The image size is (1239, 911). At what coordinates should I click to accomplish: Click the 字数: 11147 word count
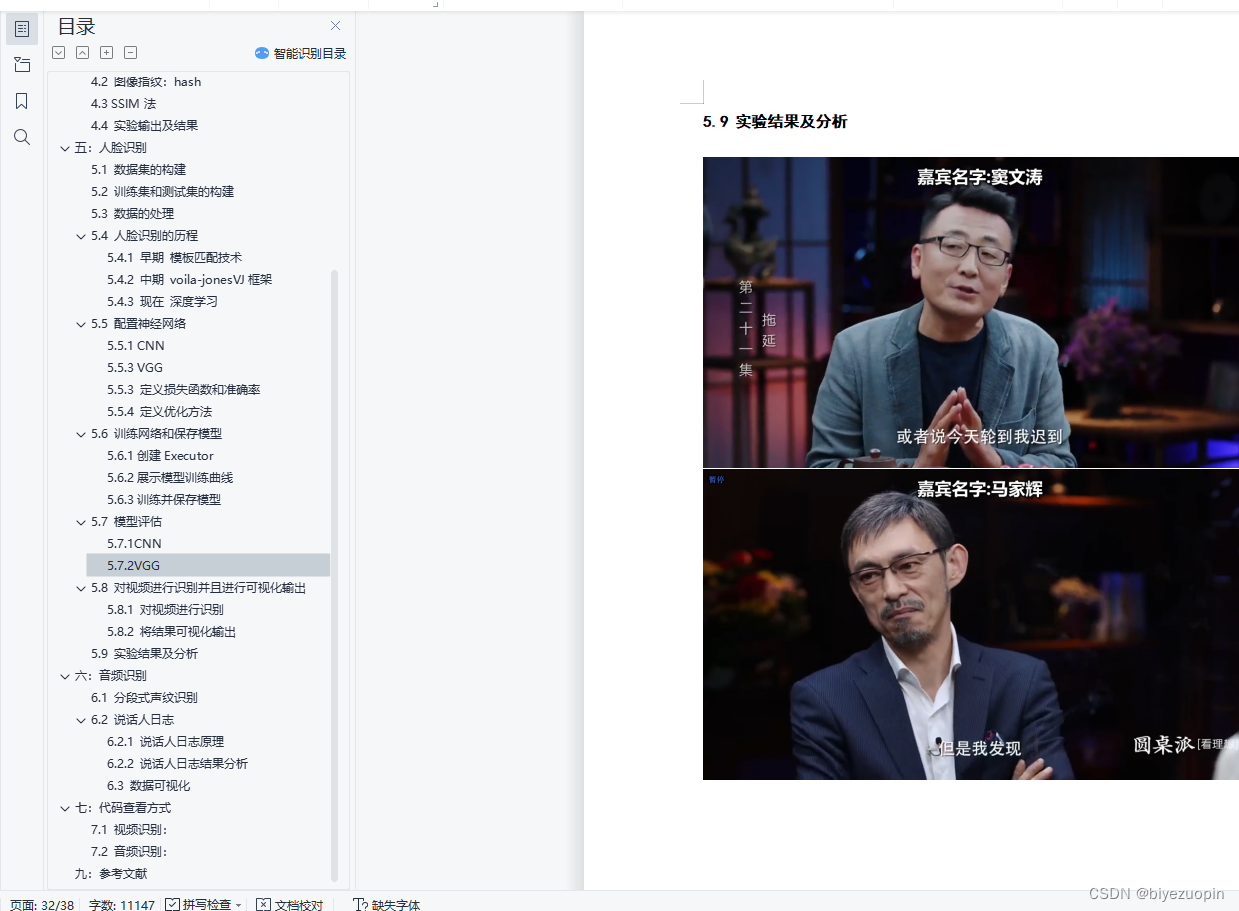point(121,904)
